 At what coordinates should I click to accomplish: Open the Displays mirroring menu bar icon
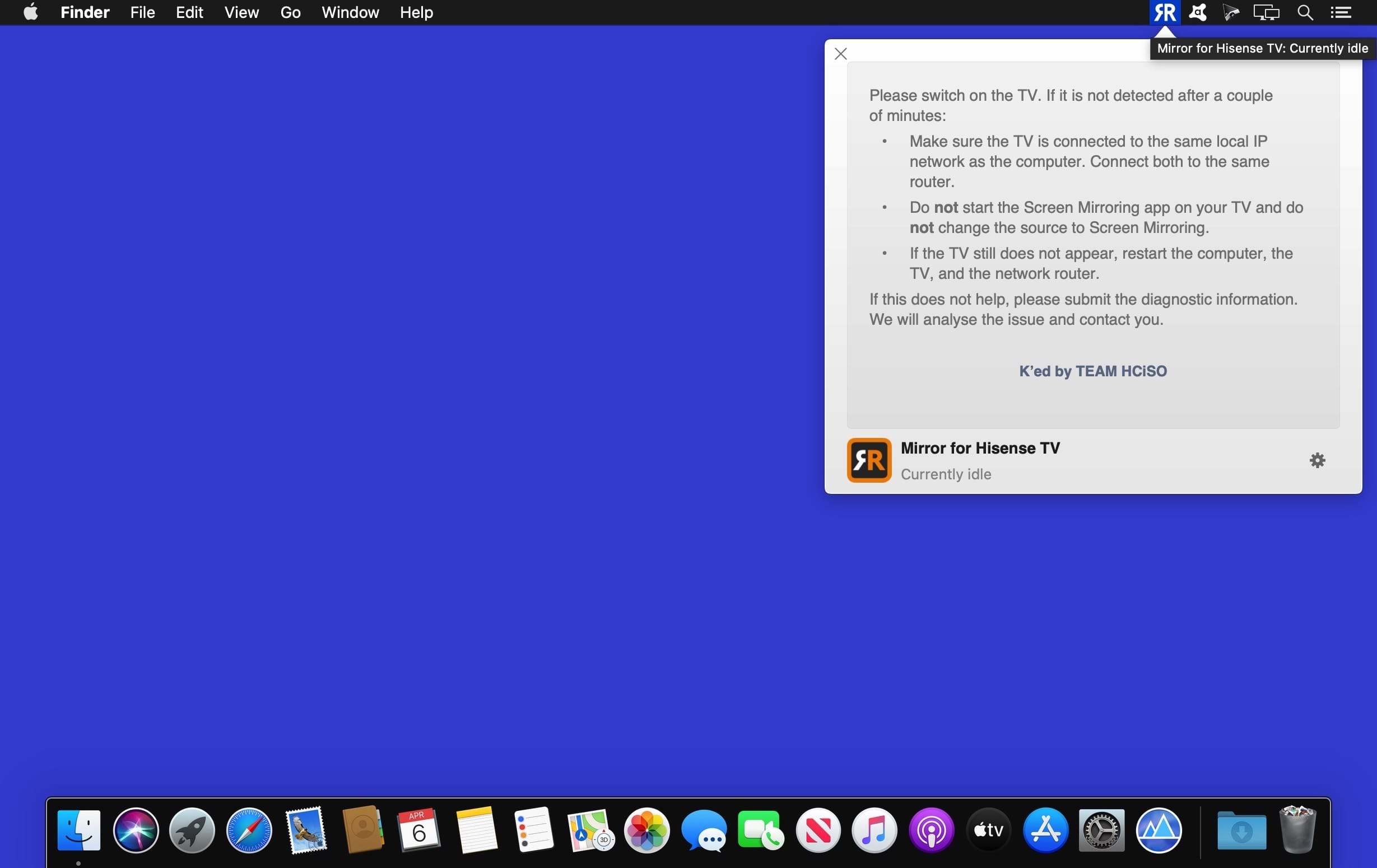(x=1266, y=12)
